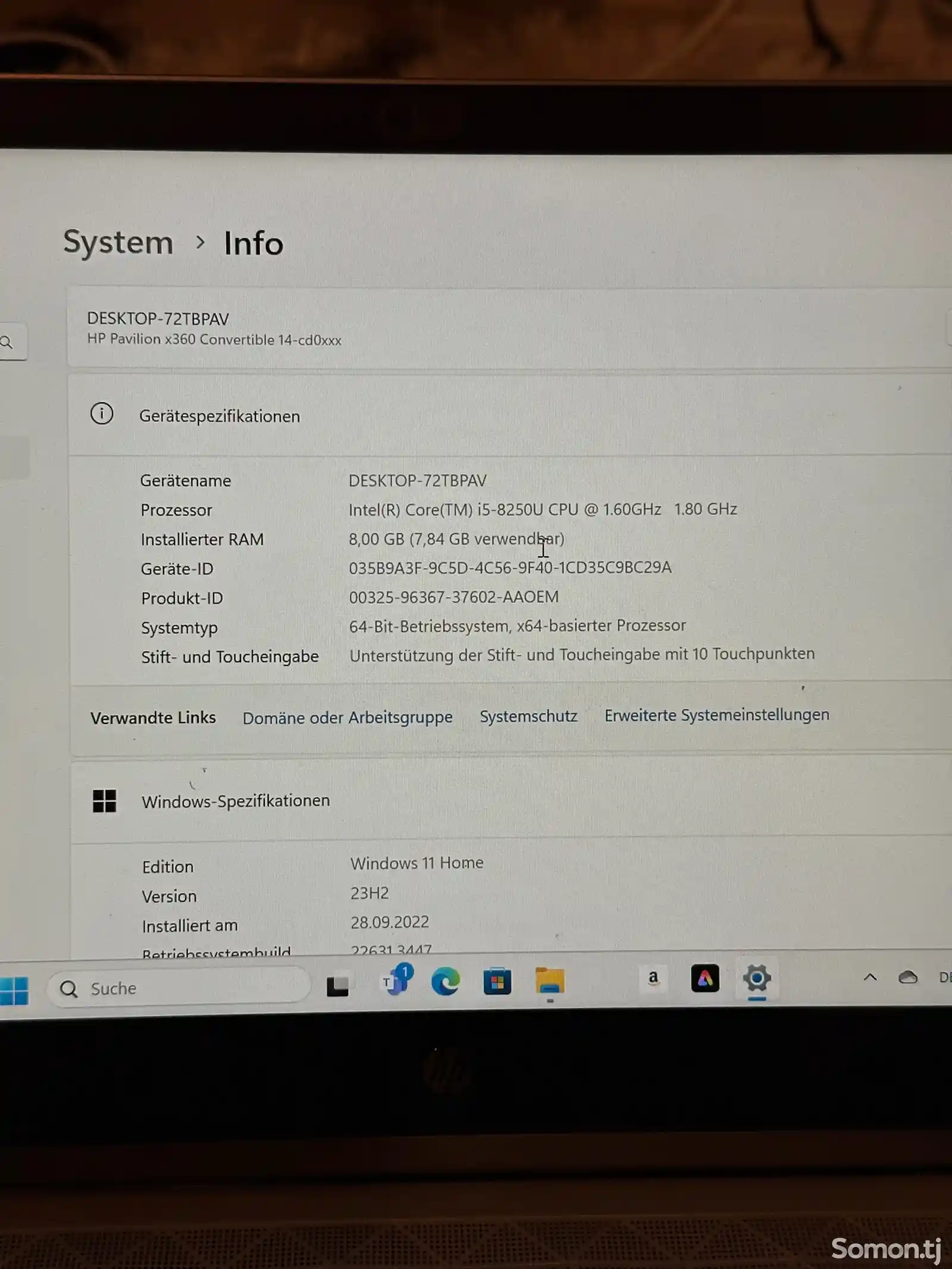Click the Windows-Spezifikationen logo icon
Screen dimensions: 952x1269
104,801
